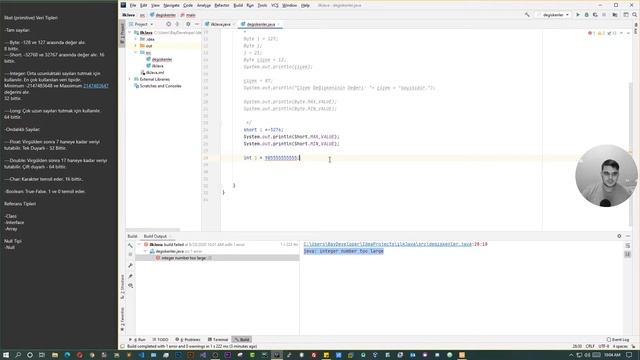
Task: Open the Event Log button
Action: pos(618,340)
